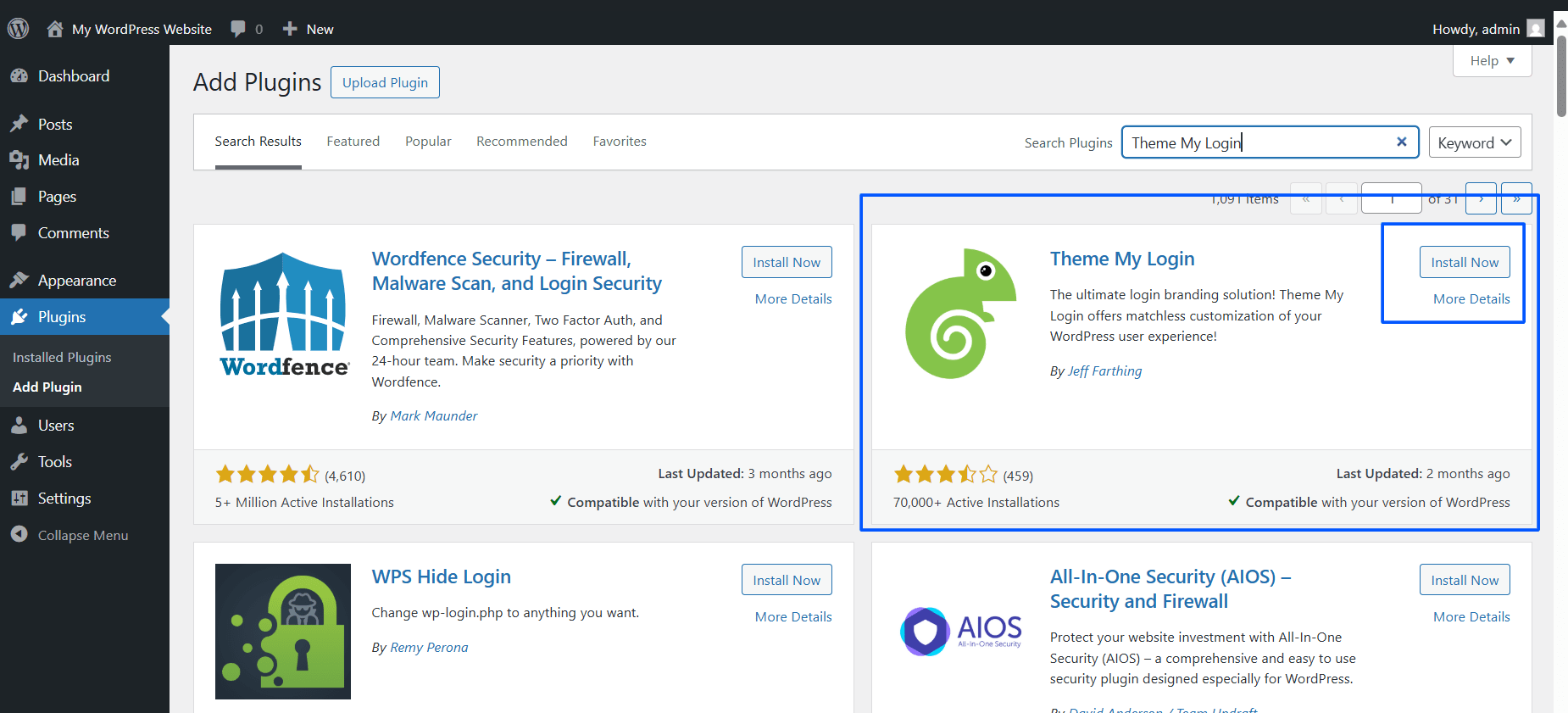Open Comments in the admin sidebar
Screen dimensions: 1568x713
pos(85,233)
